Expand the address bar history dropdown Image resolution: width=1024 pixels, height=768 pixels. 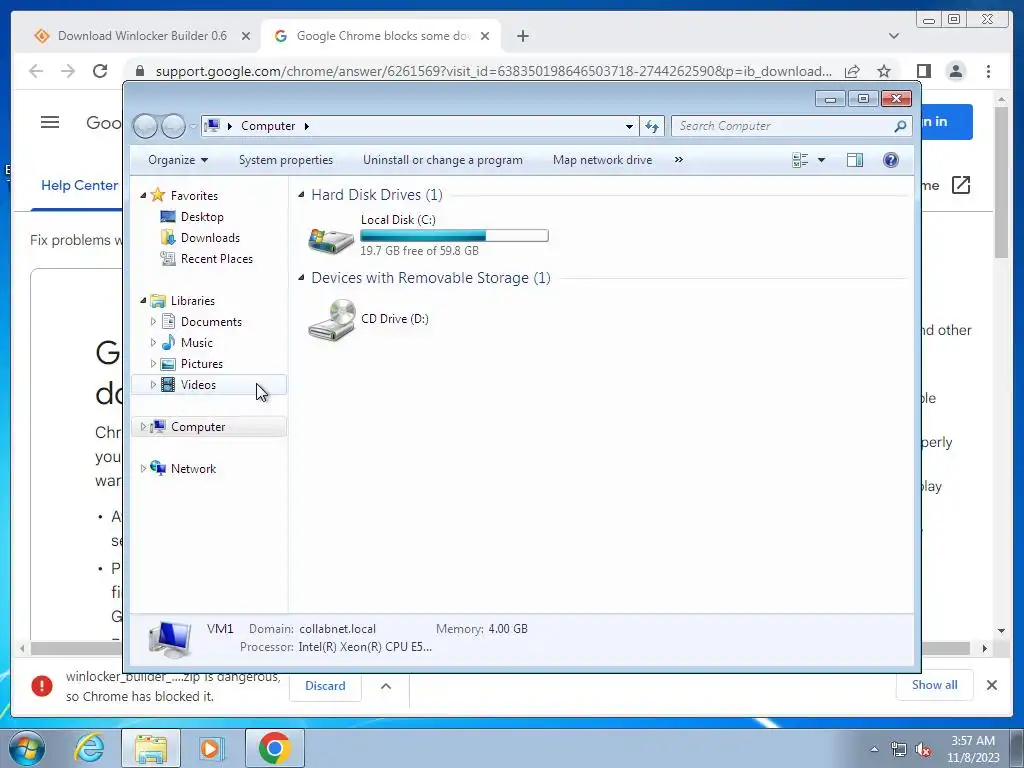tap(629, 126)
